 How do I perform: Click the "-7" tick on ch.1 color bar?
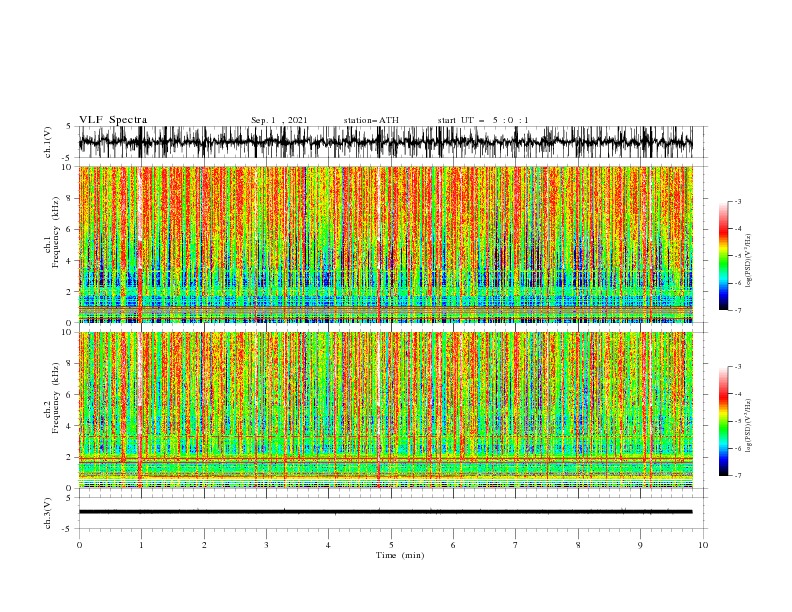coord(737,310)
